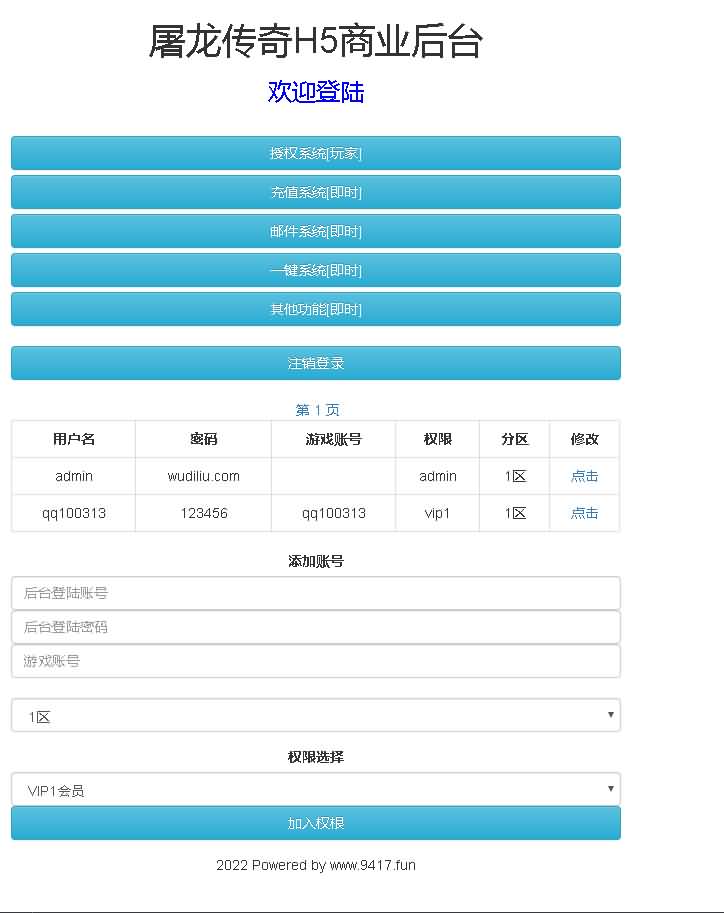
Task: Click 点击 link in admin row
Action: click(584, 476)
